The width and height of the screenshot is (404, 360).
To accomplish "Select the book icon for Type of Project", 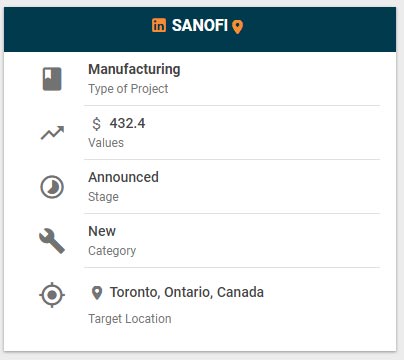I will [x=52, y=79].
